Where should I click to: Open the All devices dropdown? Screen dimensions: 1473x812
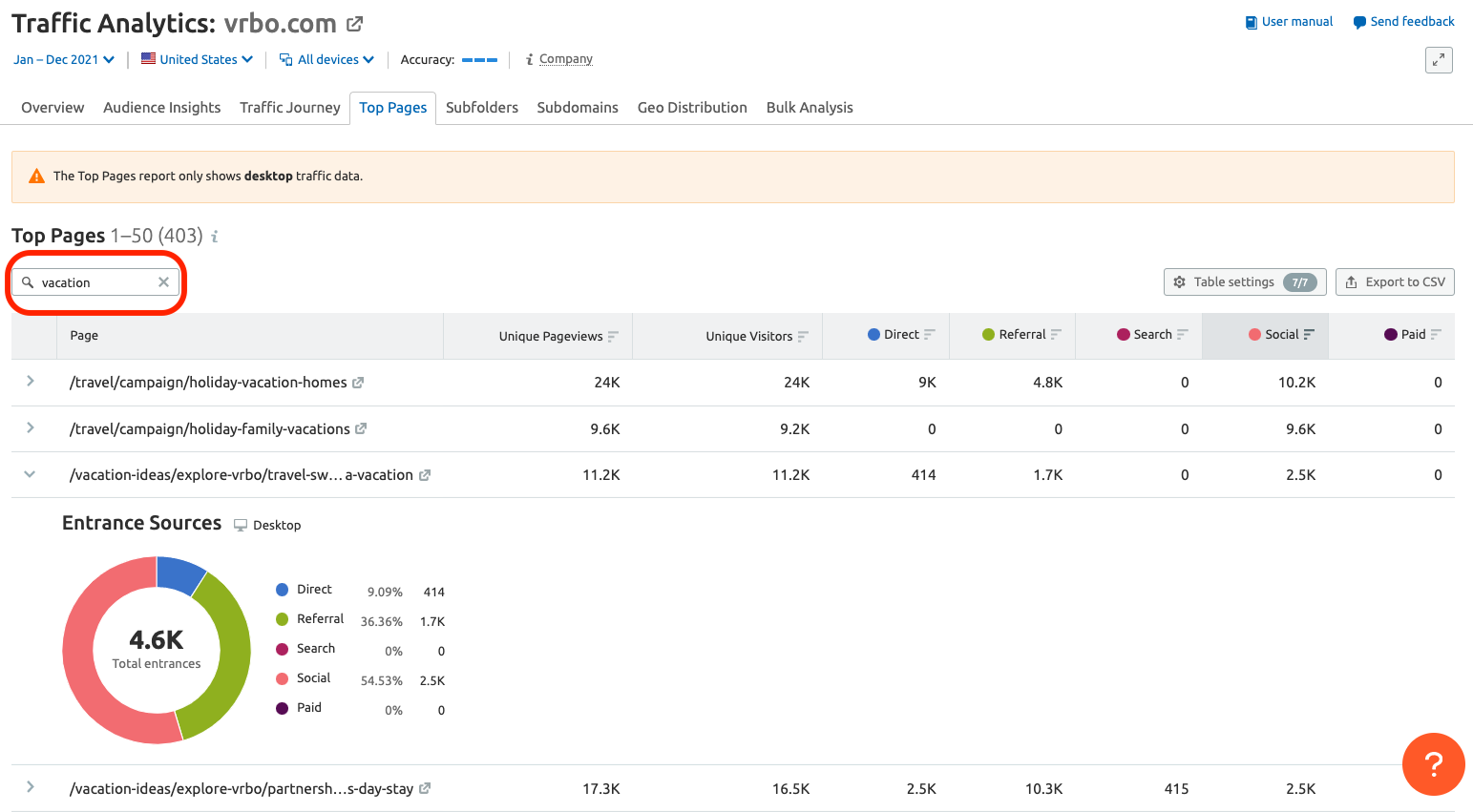click(326, 59)
